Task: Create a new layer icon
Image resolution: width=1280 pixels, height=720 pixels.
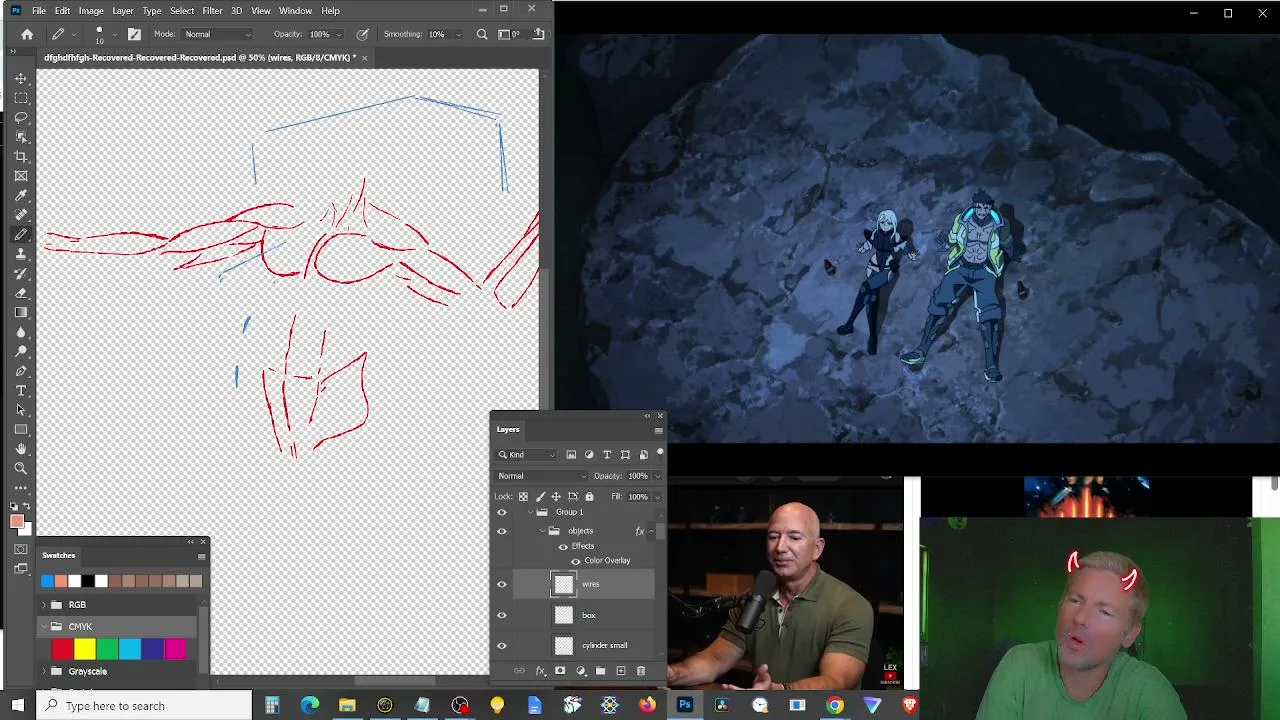Action: (621, 671)
